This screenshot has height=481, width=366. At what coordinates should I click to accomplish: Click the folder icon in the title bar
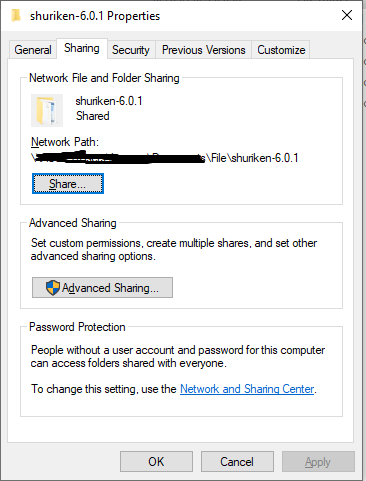[x=16, y=16]
